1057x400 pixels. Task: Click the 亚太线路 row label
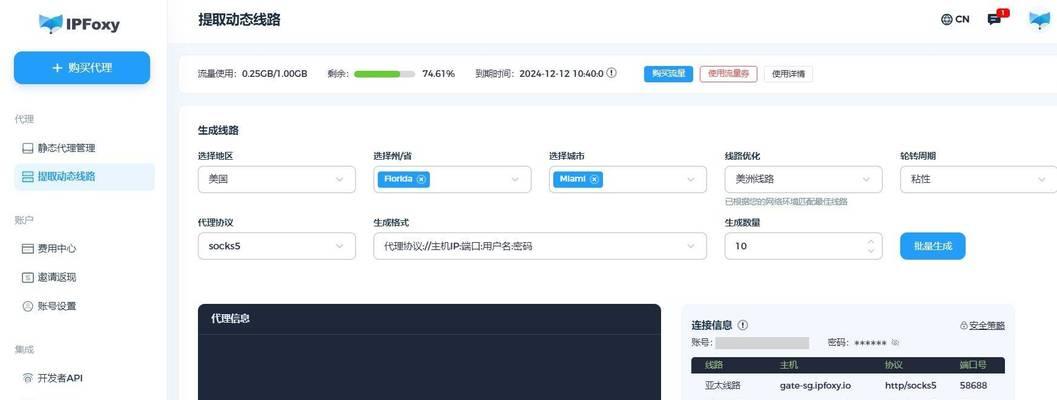[x=723, y=386]
